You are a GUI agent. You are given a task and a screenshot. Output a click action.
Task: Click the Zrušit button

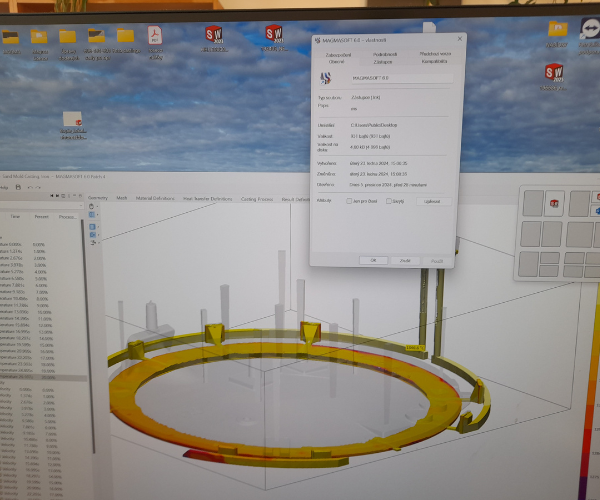point(404,259)
